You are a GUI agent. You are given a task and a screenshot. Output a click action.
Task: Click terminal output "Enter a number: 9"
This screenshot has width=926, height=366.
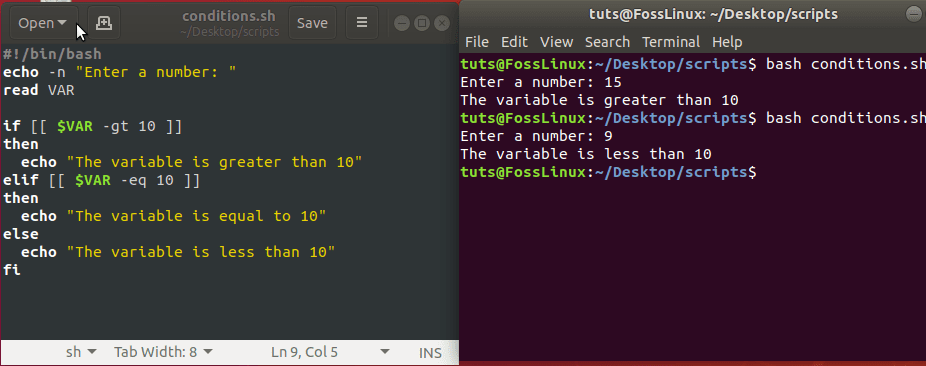[x=536, y=136]
